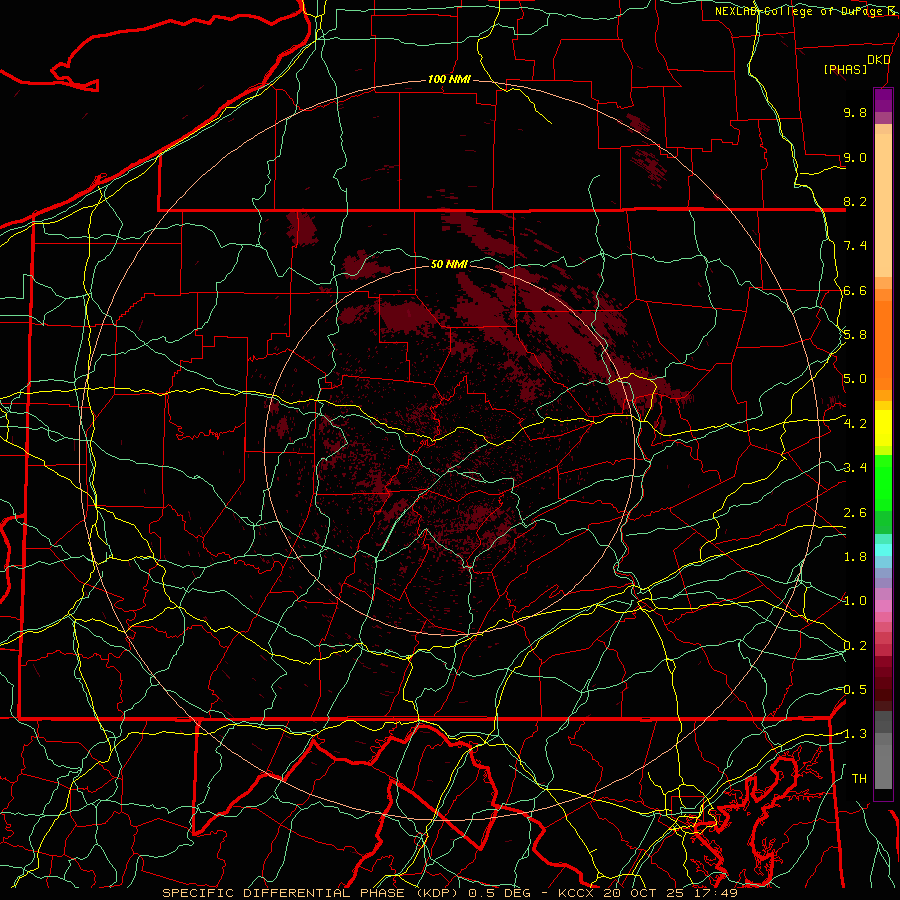This screenshot has width=900, height=900.
Task: Click the 0.5 DEG tilt text
Action: click(498, 893)
